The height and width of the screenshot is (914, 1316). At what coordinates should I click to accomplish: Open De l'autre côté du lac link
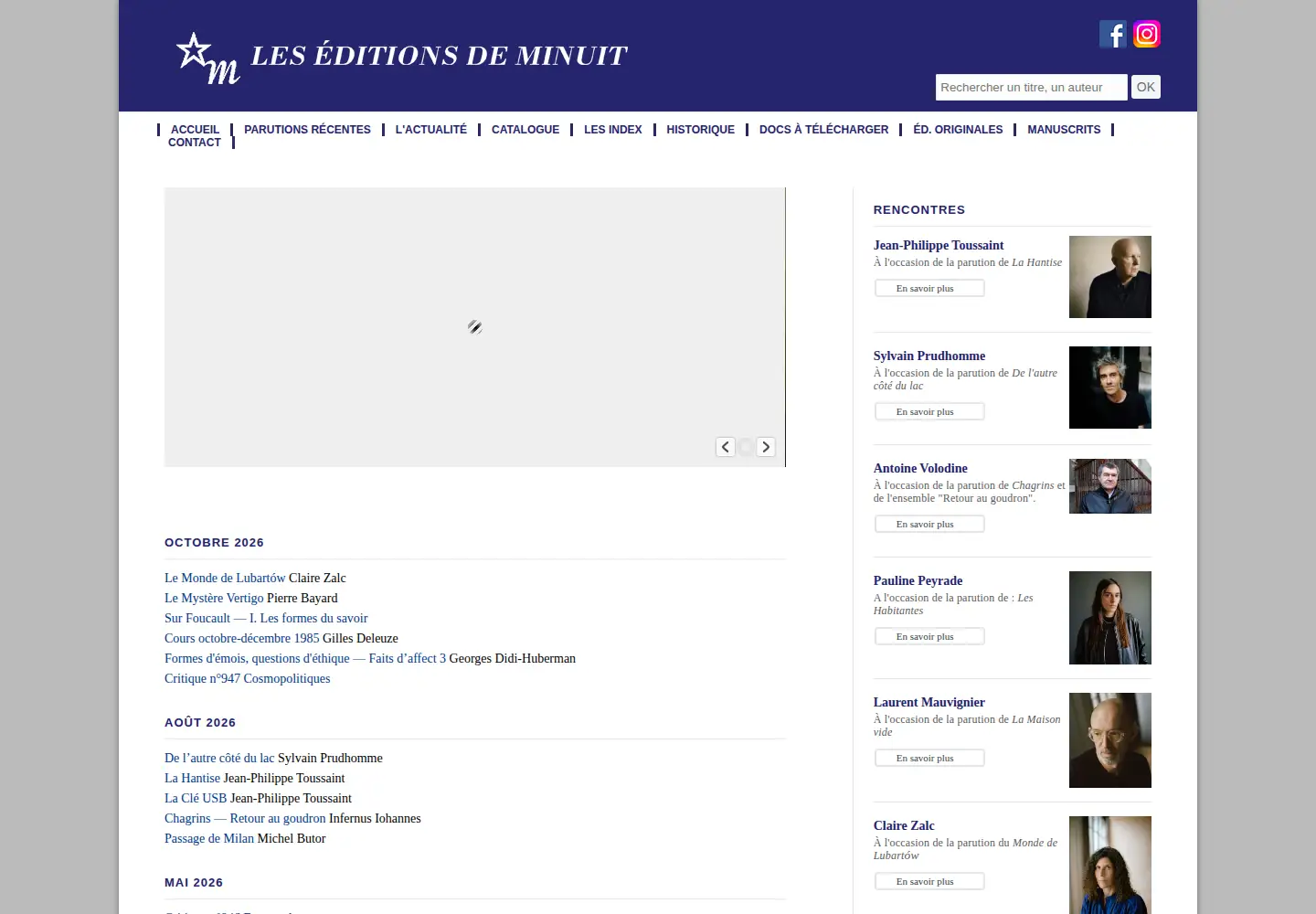tap(219, 759)
